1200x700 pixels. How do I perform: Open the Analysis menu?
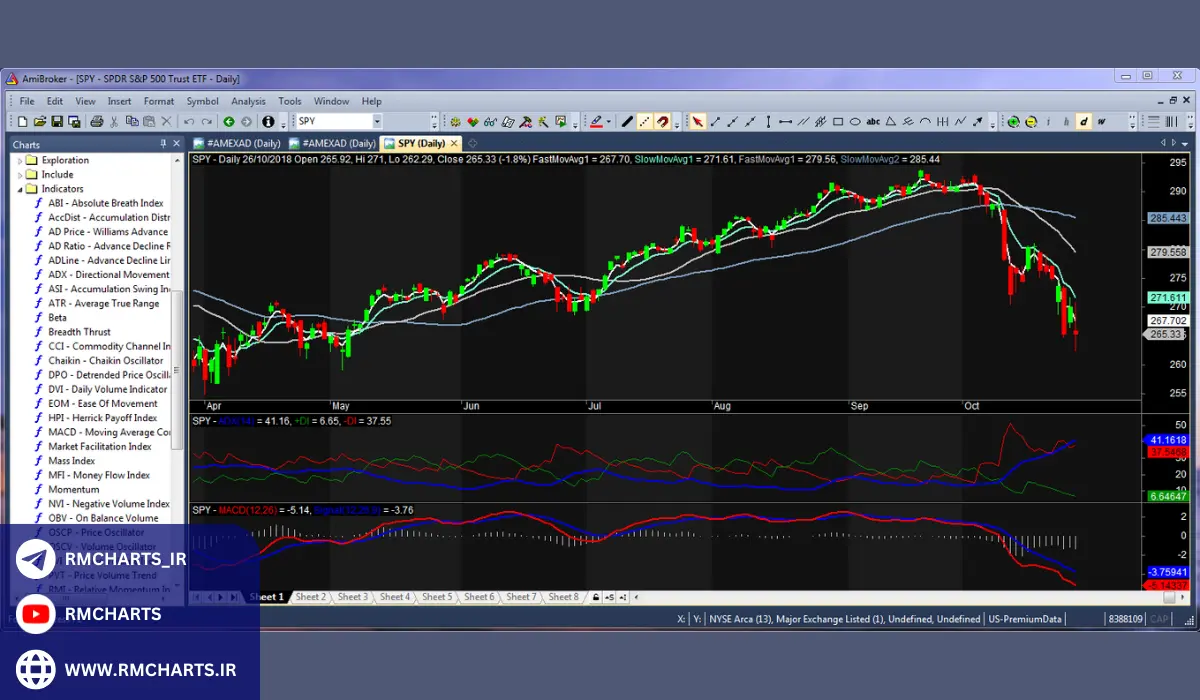tap(248, 101)
